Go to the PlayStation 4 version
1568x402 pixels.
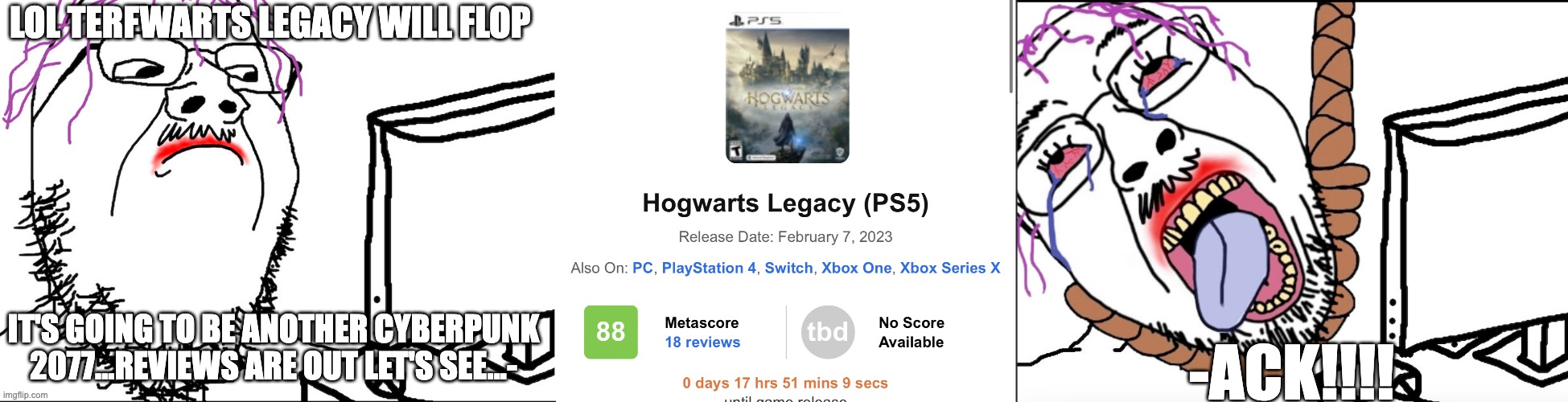(x=709, y=269)
